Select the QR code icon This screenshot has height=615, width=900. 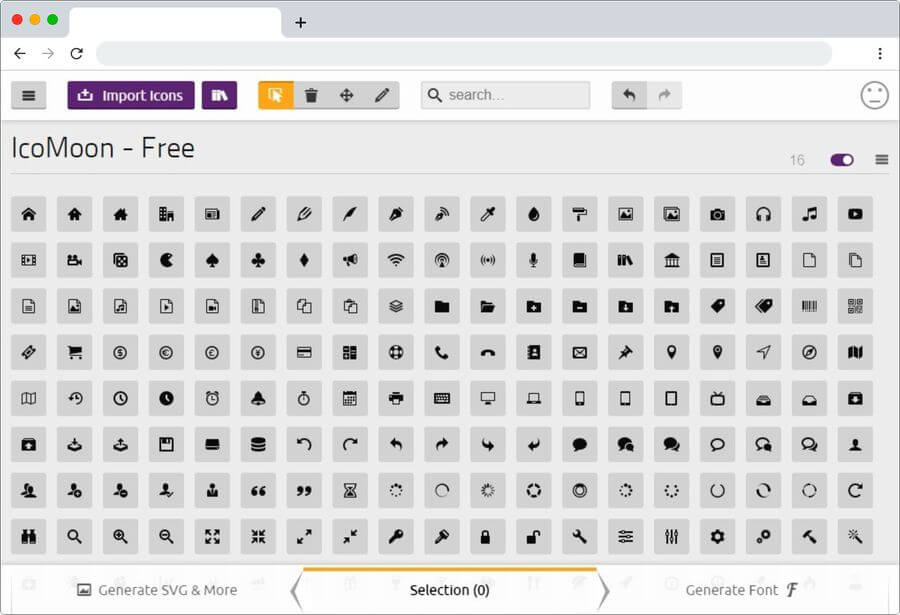click(855, 306)
